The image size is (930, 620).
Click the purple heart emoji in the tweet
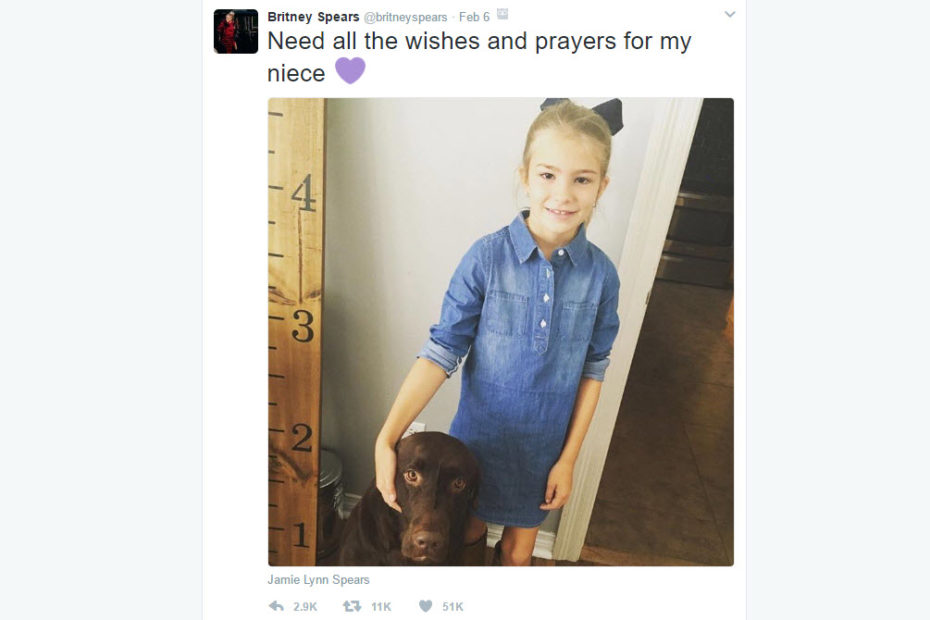pos(351,71)
